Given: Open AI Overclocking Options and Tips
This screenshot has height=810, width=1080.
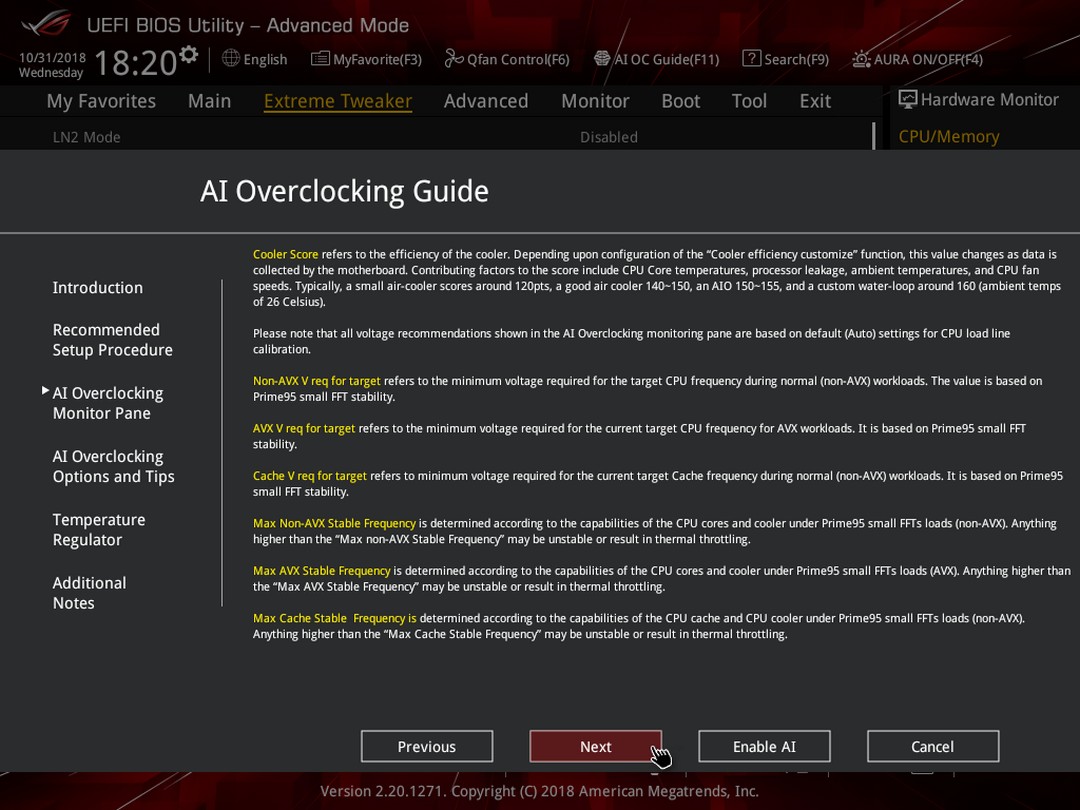Looking at the screenshot, I should click(113, 466).
